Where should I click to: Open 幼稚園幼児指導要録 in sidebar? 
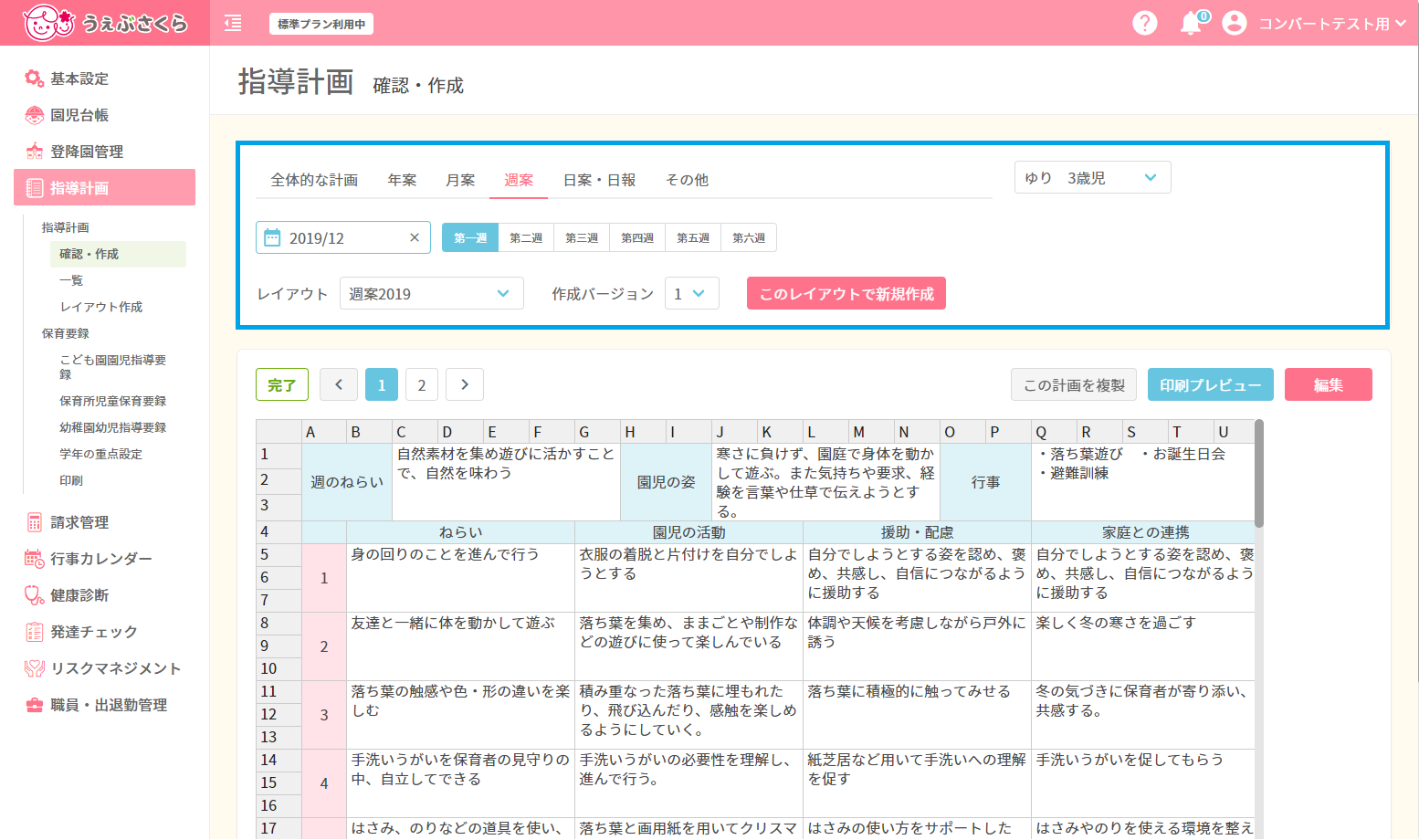click(x=113, y=427)
